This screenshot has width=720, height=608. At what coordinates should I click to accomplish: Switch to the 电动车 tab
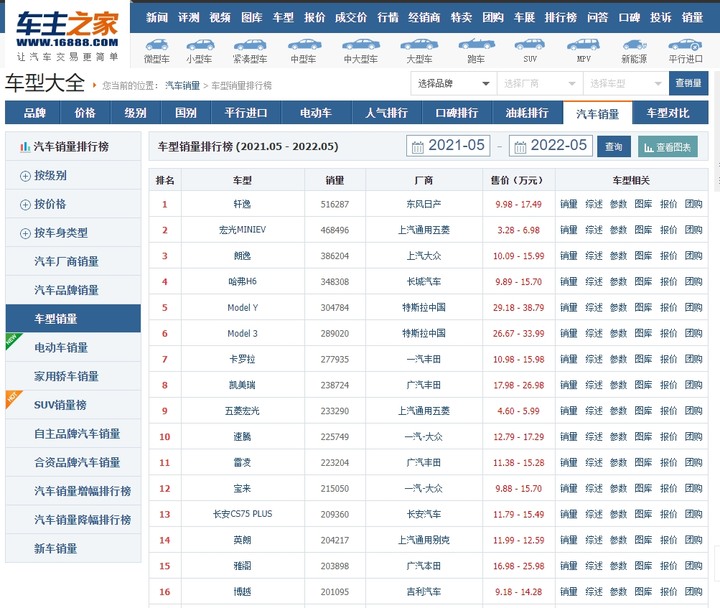(316, 113)
